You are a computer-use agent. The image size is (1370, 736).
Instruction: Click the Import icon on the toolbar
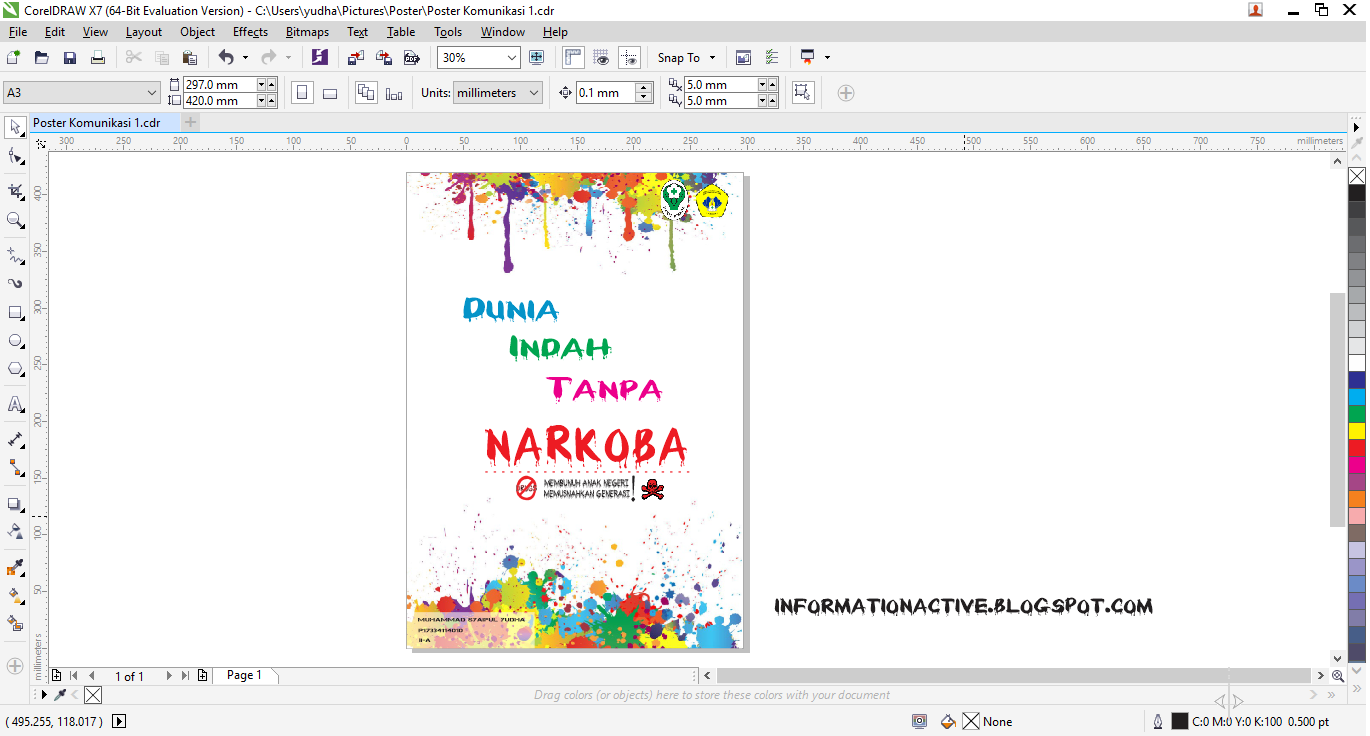(x=355, y=57)
